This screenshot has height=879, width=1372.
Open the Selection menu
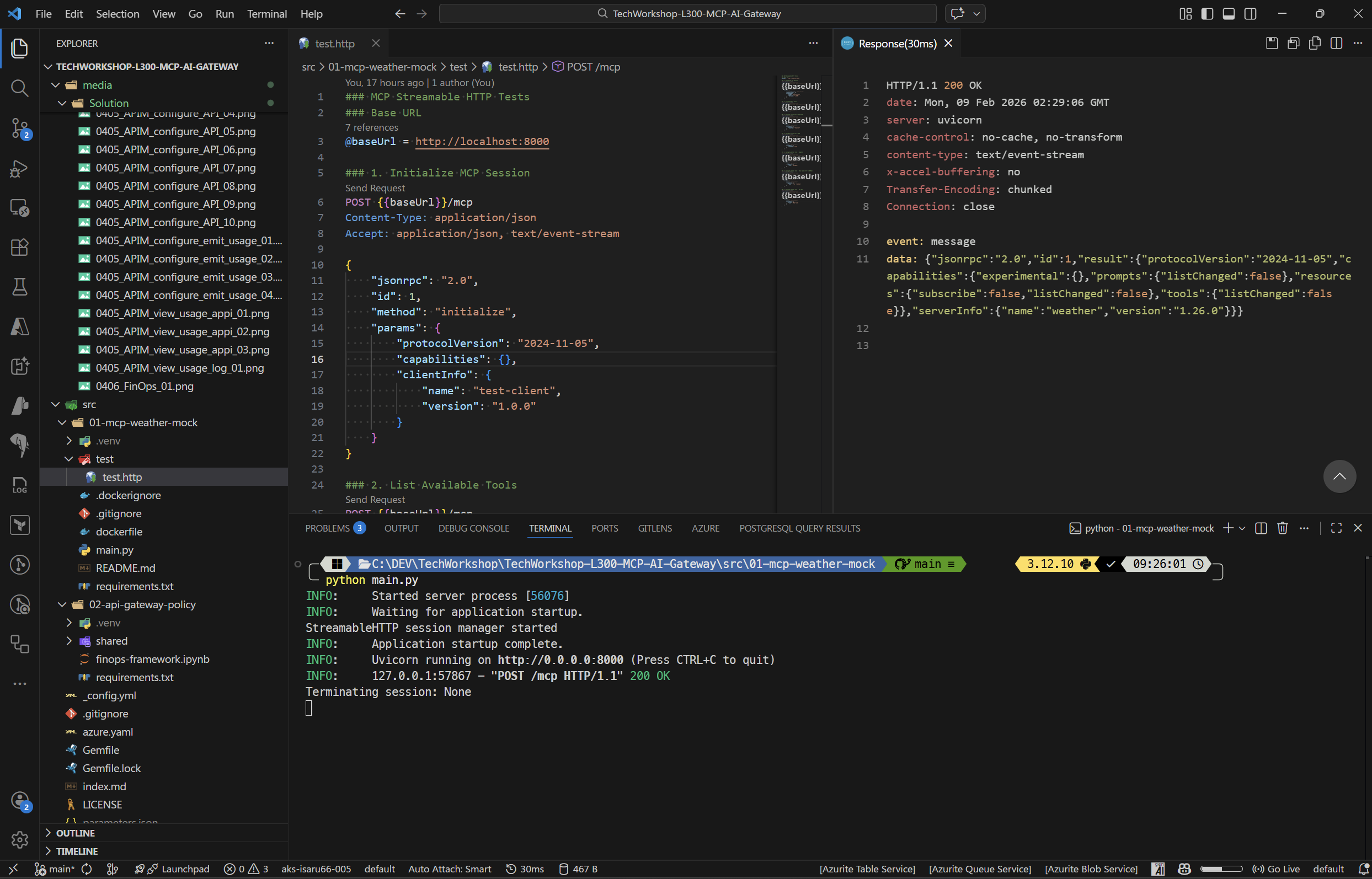click(117, 13)
